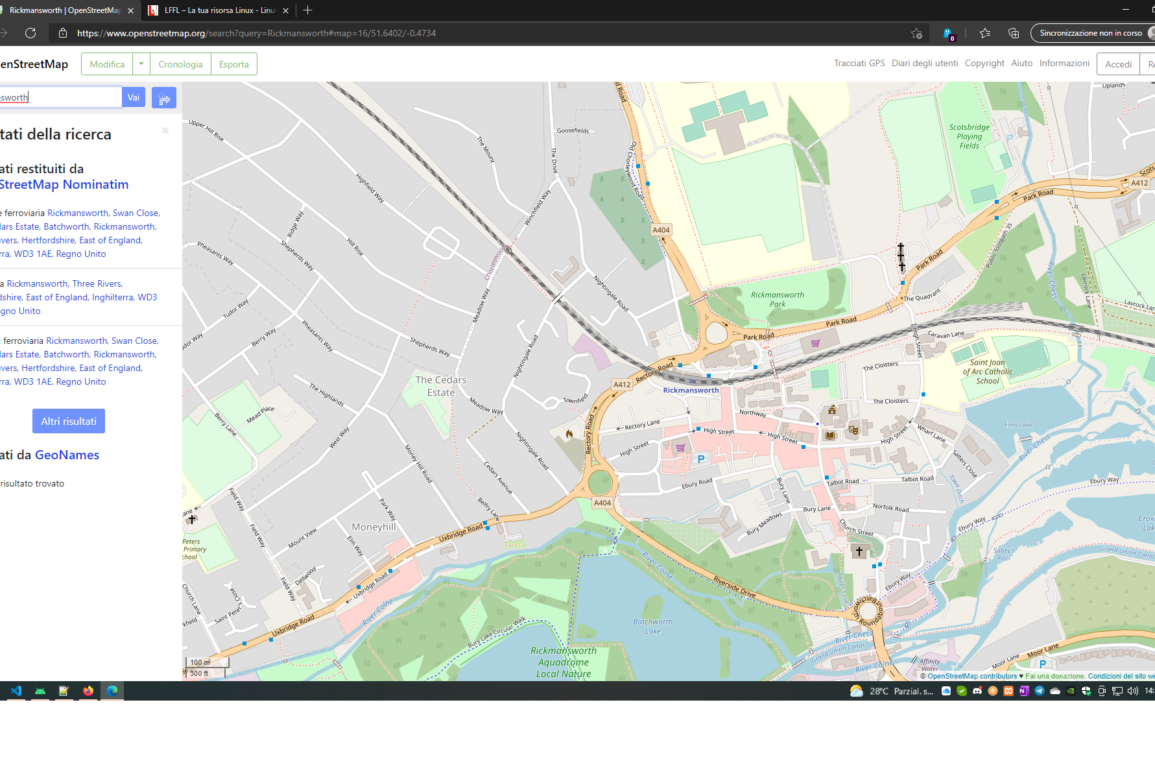Open Visual Studio Code from taskbar
The height and width of the screenshot is (770, 1155).
click(16, 691)
